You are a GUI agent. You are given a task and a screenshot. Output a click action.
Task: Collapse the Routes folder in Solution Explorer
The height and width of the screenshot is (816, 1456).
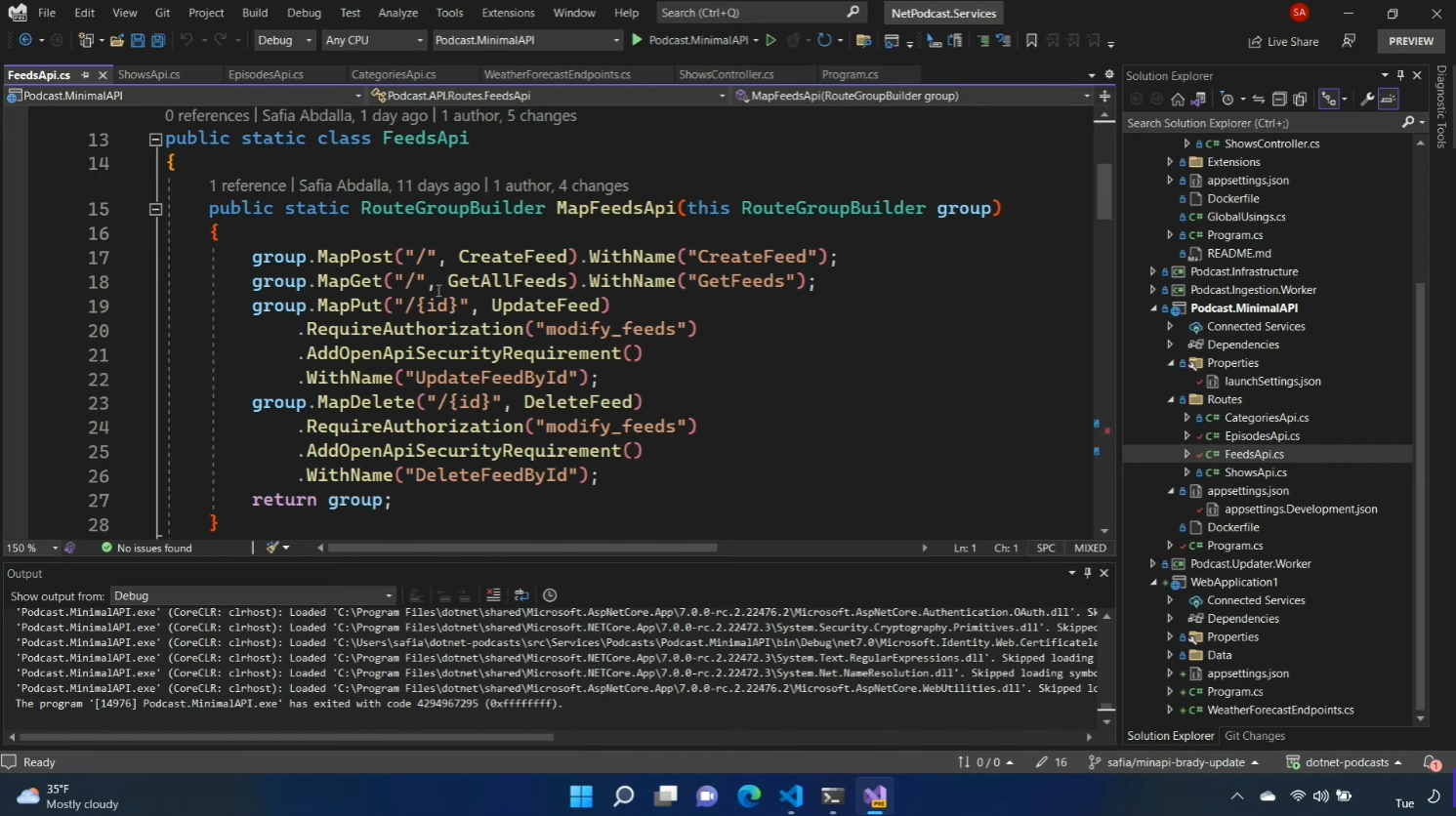click(1171, 399)
